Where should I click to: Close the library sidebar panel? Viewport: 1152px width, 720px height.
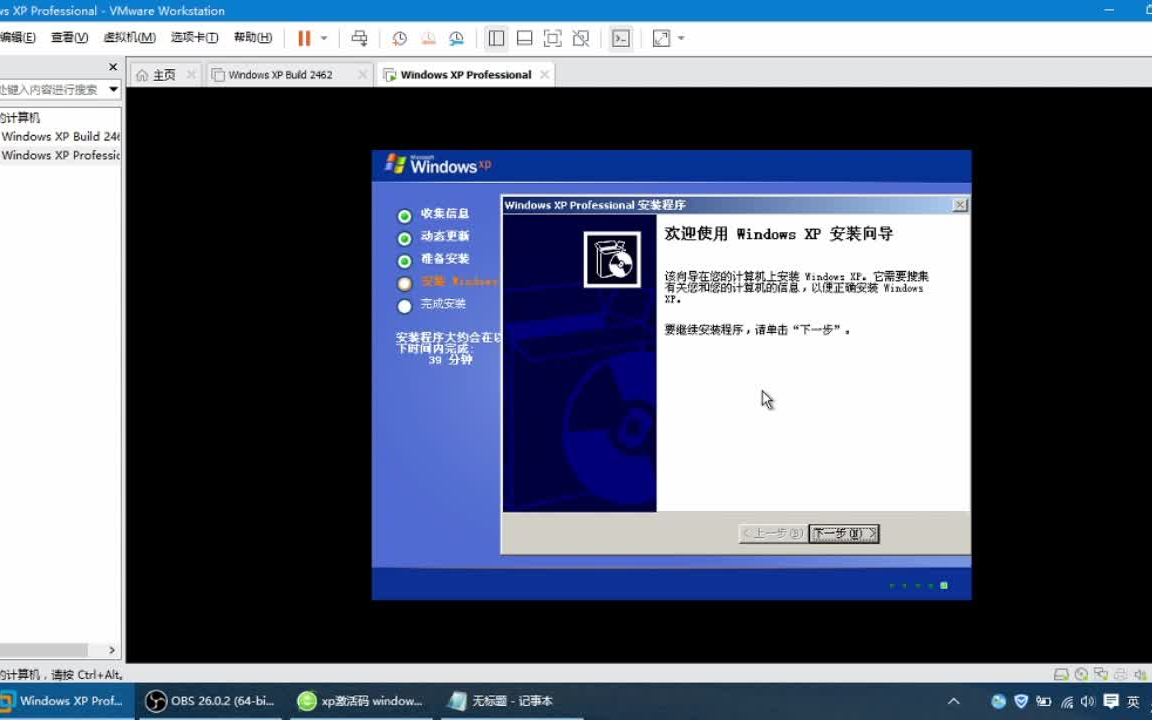click(113, 67)
